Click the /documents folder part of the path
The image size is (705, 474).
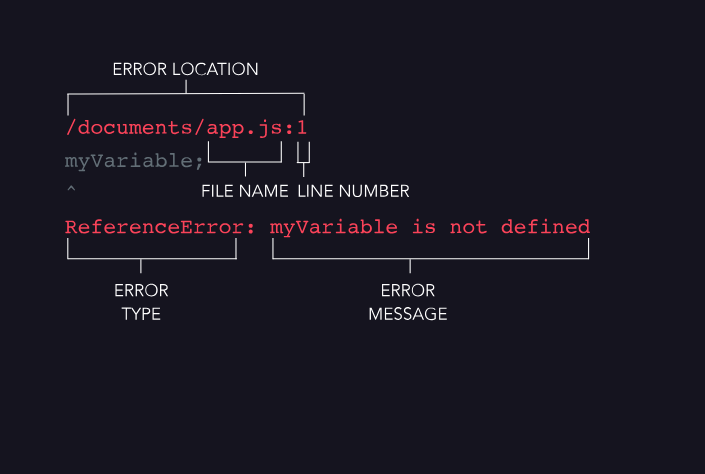tap(130, 128)
